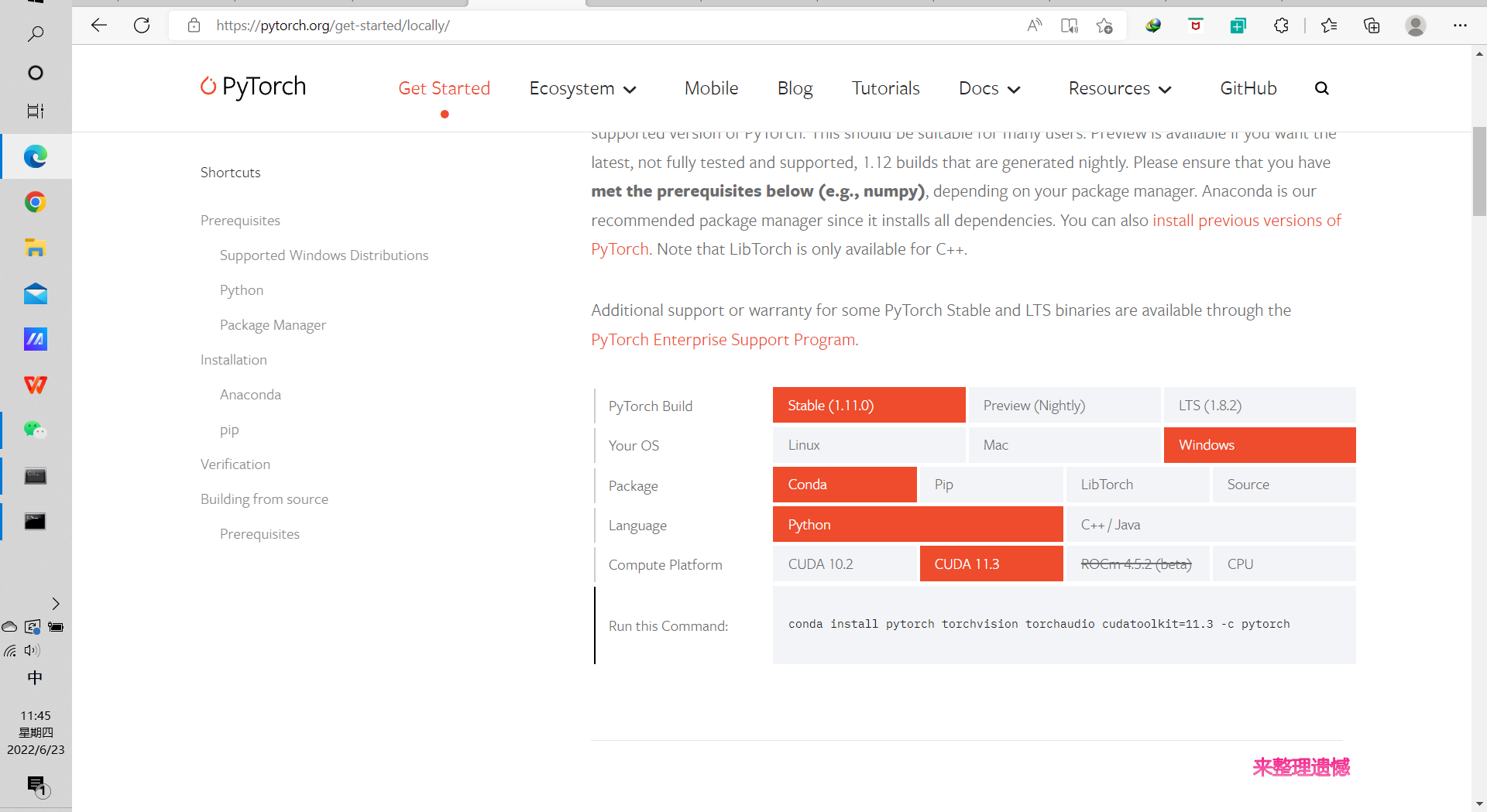Follow install previous versions of PyTorch link
Screen dimensions: 1487x812
coord(1246,221)
